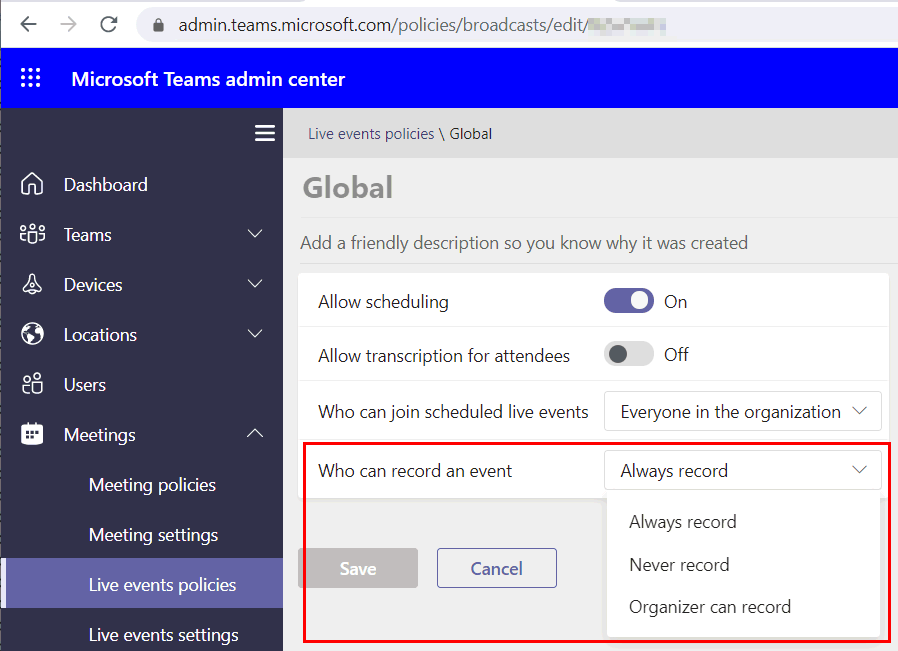The image size is (898, 651).
Task: Click the browser back arrow
Action: tap(28, 24)
